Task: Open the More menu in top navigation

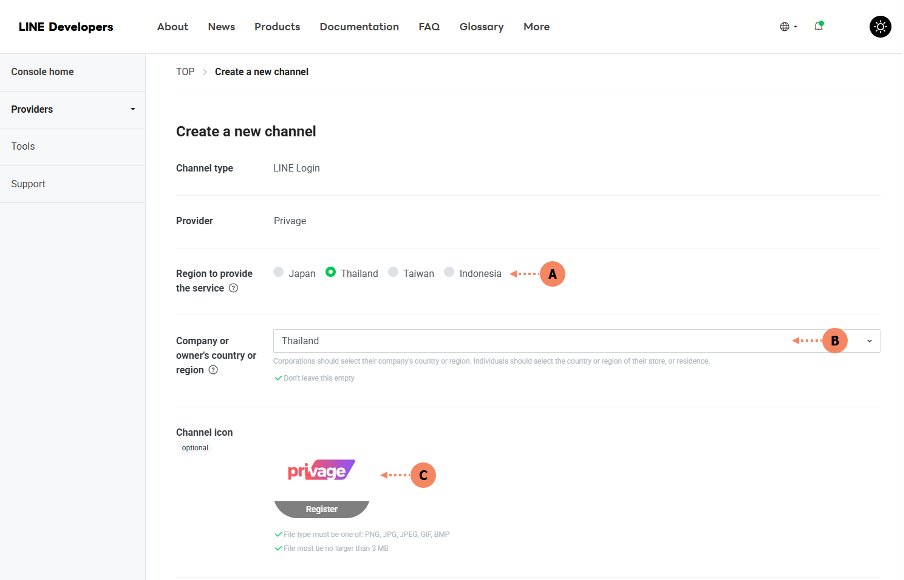Action: [x=536, y=27]
